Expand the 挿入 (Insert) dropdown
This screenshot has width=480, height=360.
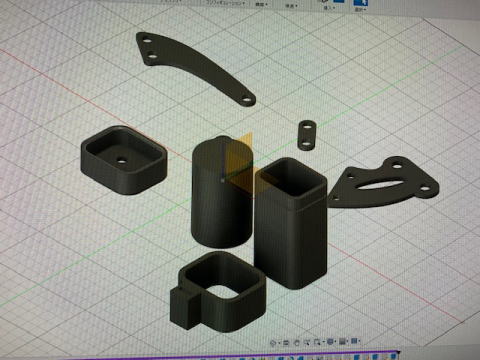329,8
